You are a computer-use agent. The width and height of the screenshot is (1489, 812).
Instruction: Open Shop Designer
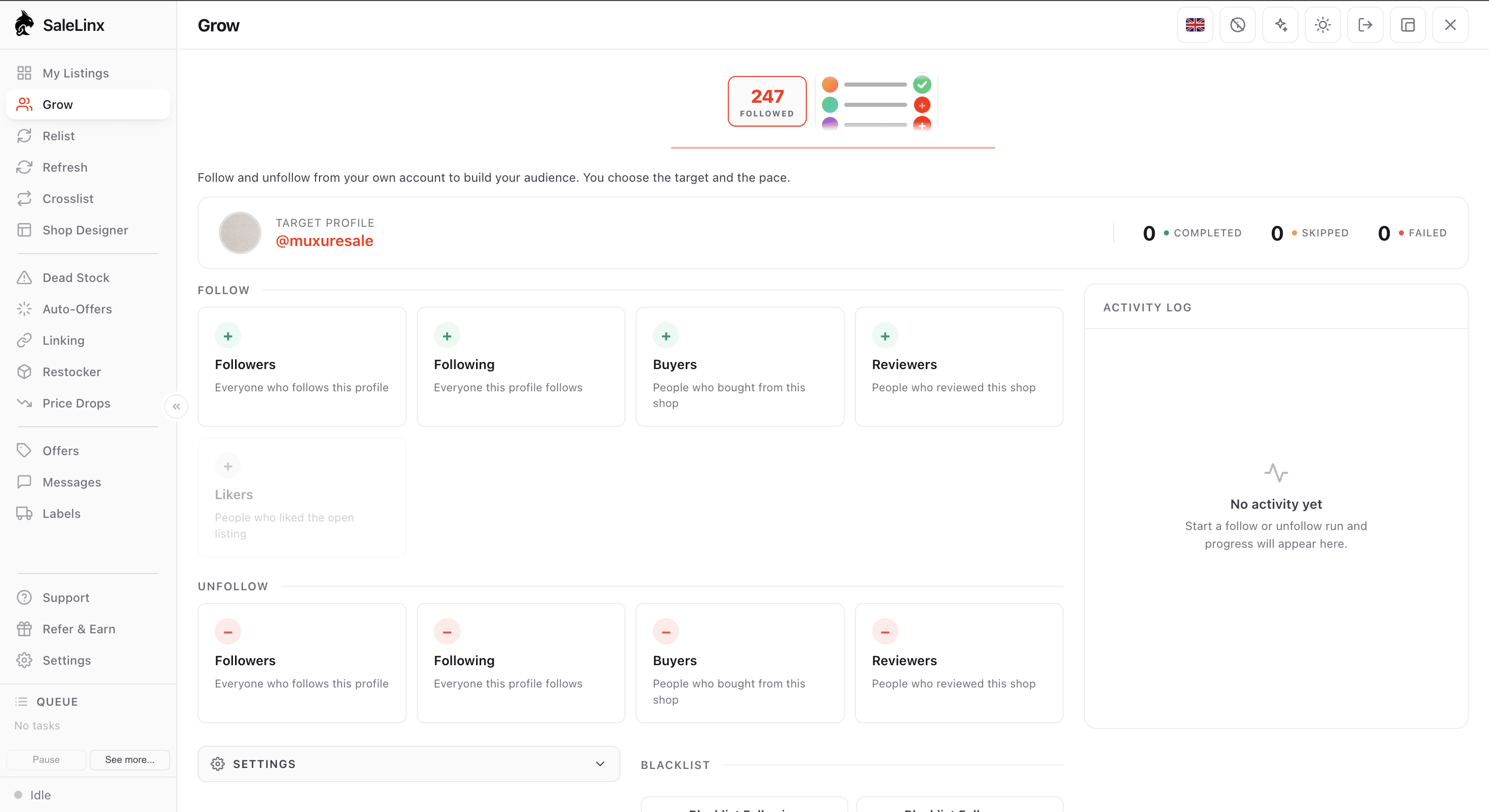click(88, 230)
